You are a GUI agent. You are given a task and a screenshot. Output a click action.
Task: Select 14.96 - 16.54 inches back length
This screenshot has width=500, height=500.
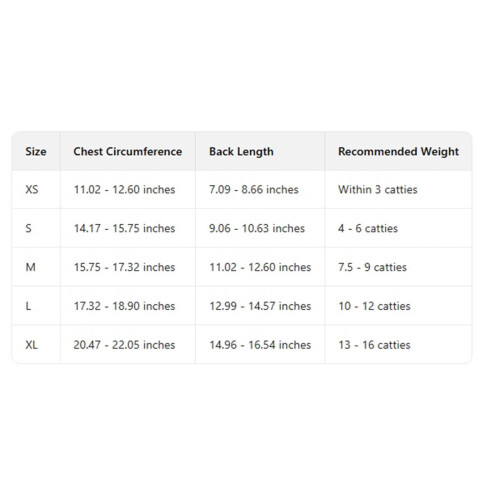[x=260, y=345]
